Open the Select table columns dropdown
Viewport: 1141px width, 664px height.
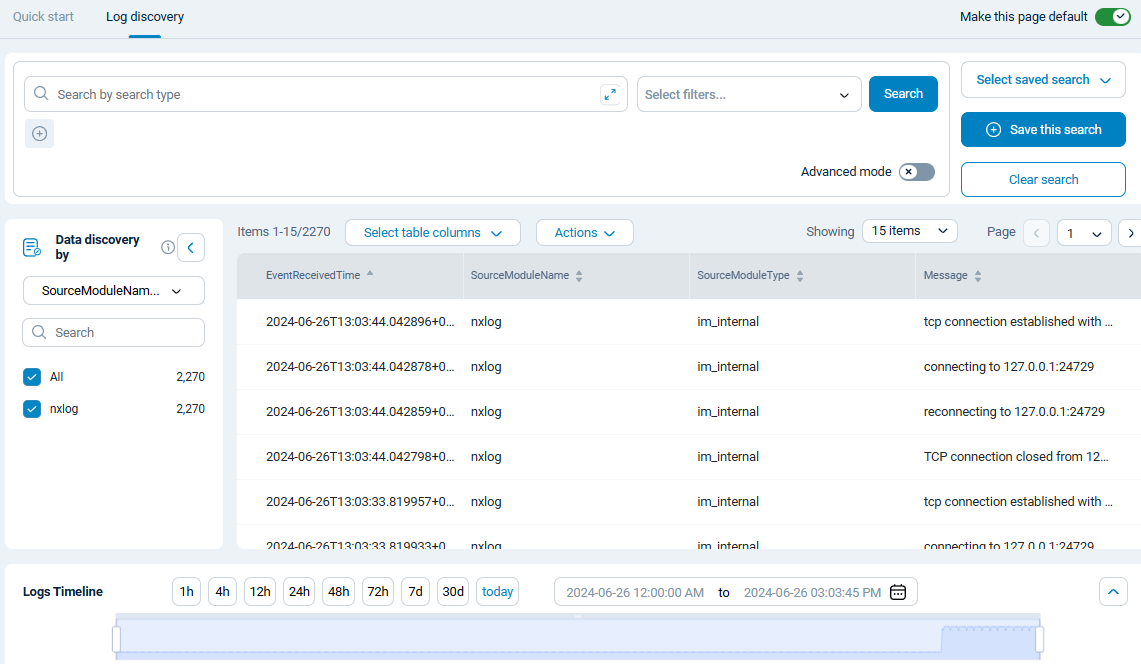432,232
